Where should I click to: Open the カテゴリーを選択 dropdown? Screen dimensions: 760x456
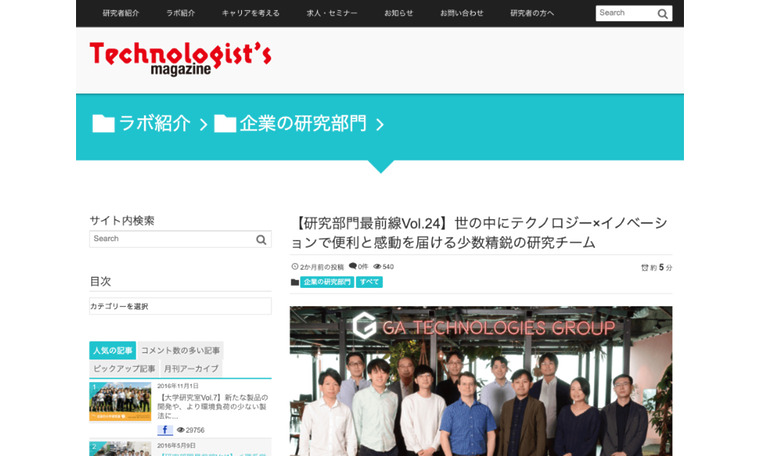click(180, 306)
